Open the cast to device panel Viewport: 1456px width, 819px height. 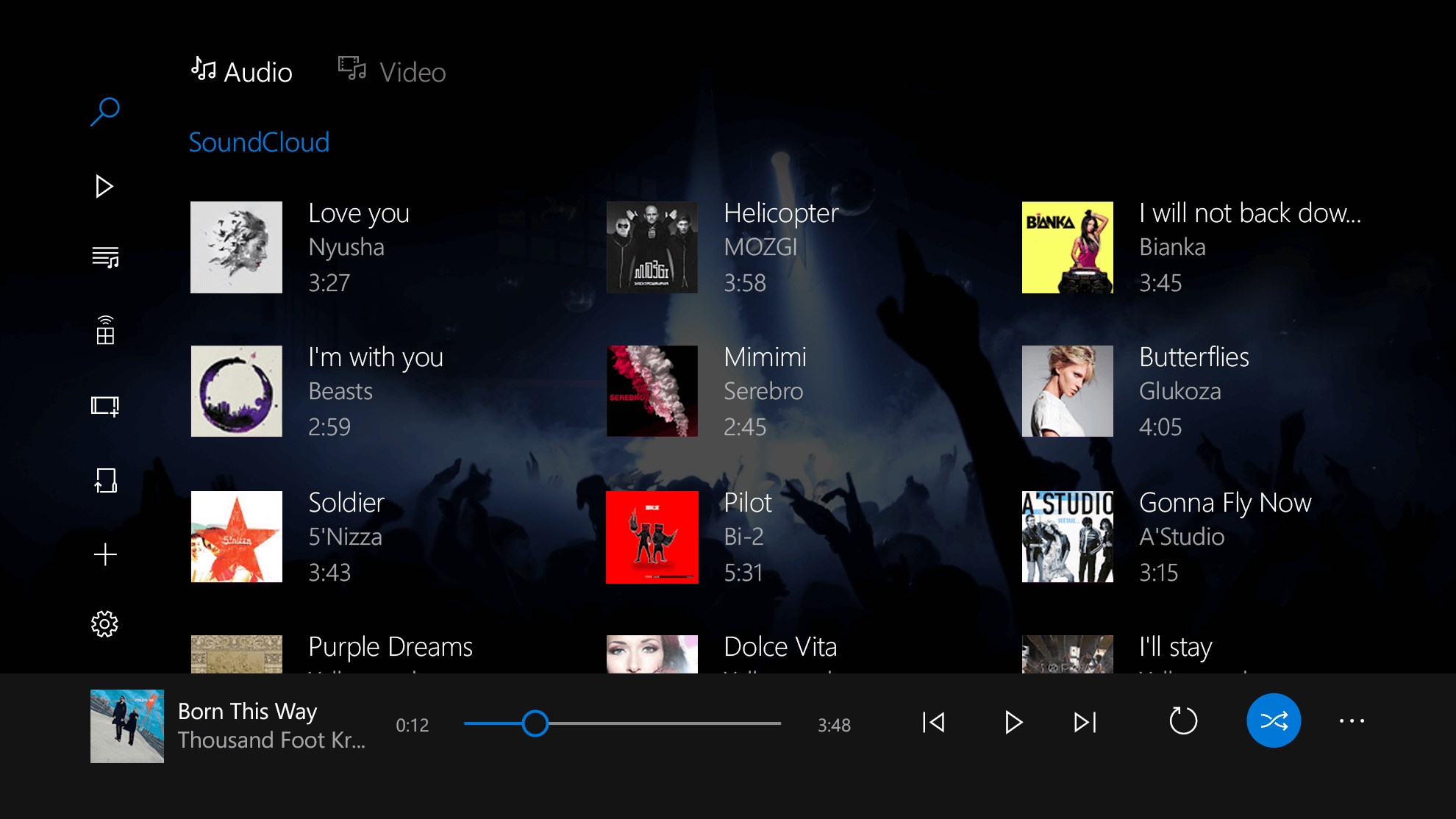pyautogui.click(x=105, y=332)
